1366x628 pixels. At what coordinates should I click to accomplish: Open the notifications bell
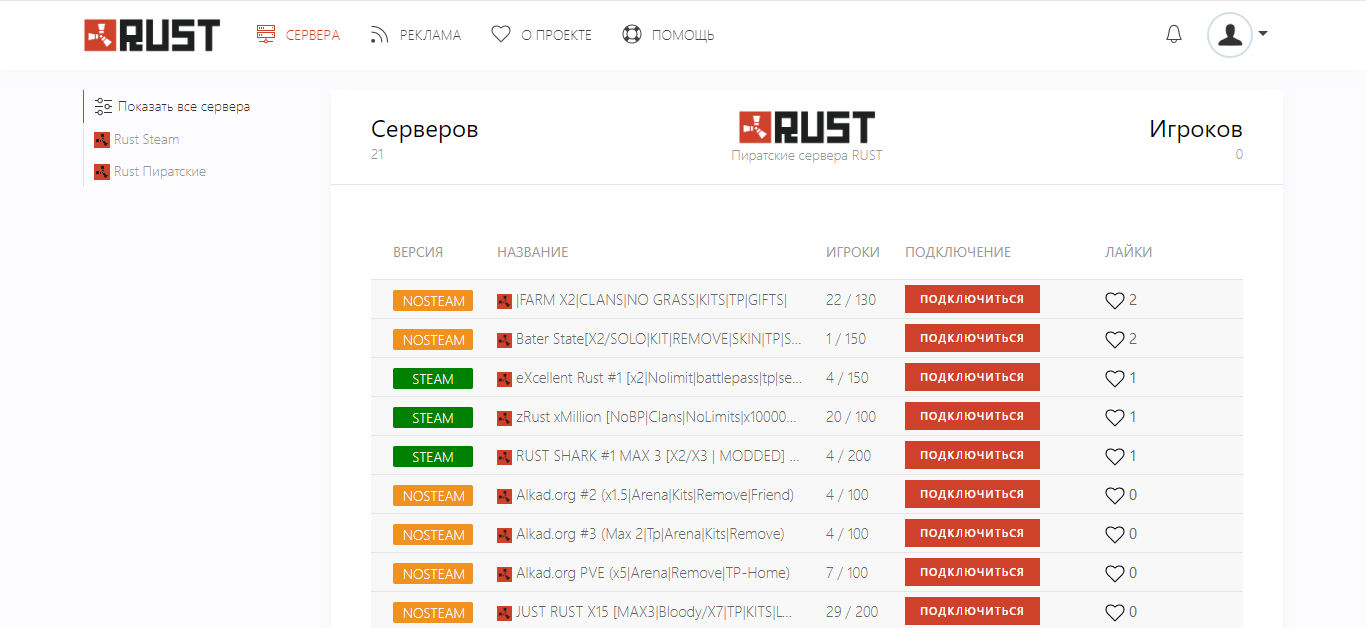click(1174, 34)
